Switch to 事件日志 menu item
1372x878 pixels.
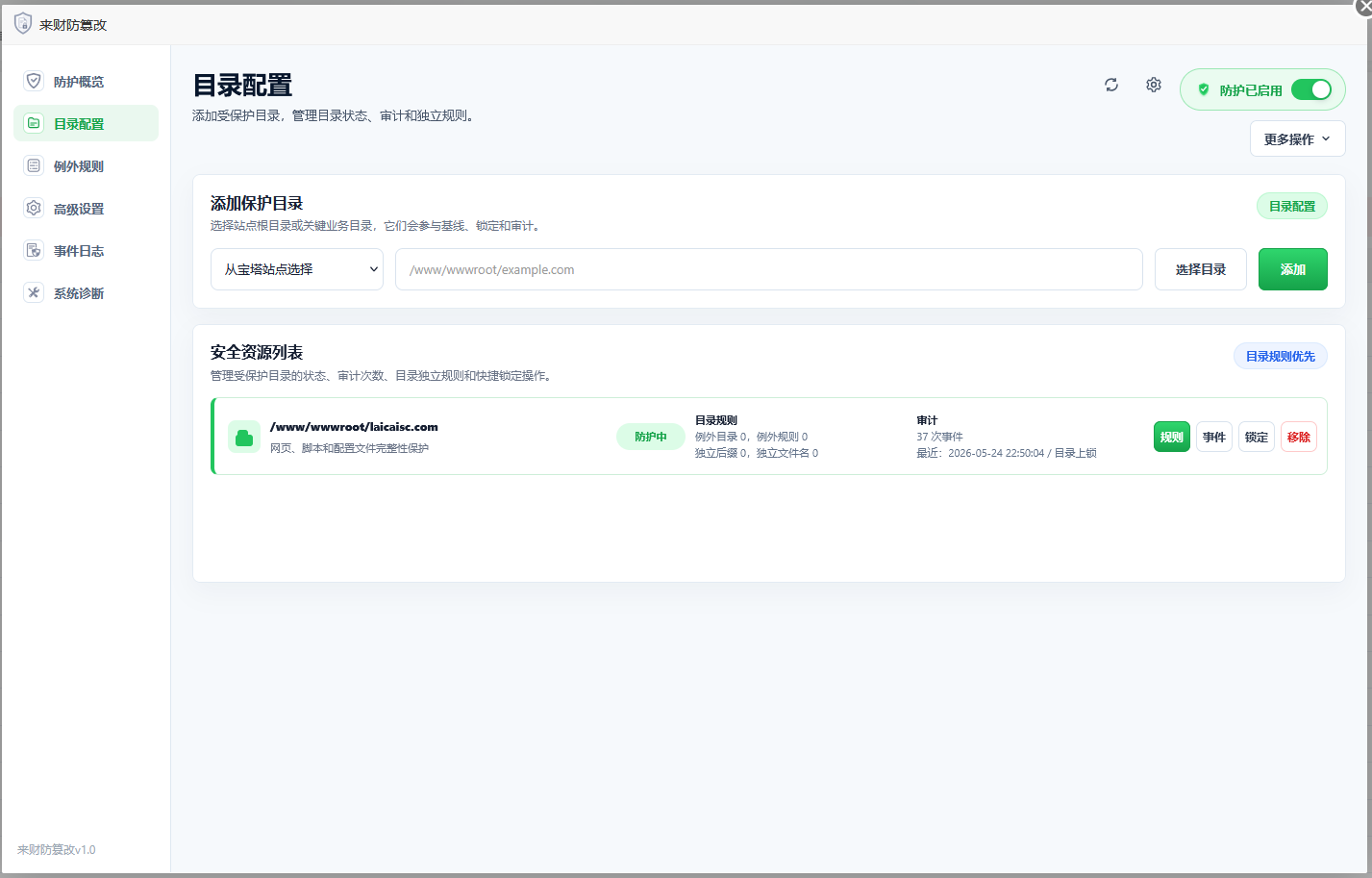click(86, 250)
